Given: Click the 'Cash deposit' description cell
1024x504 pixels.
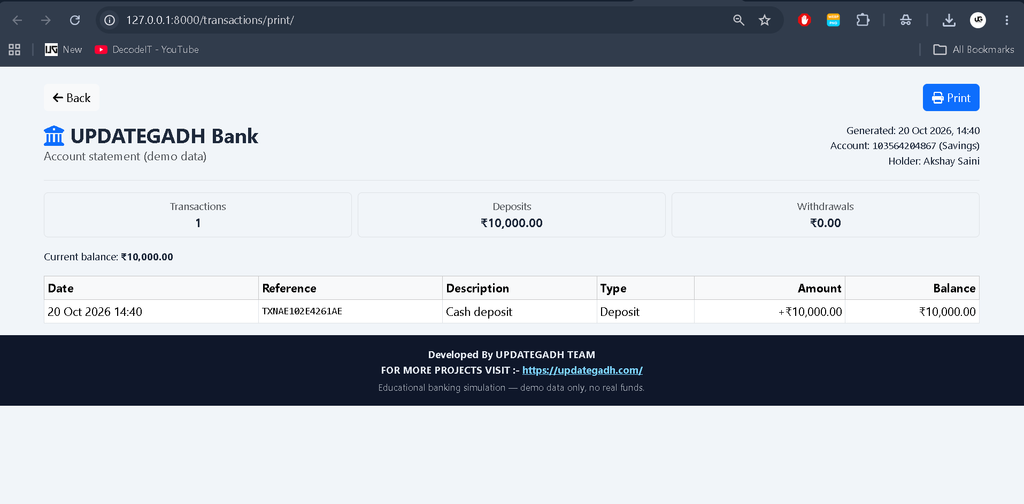Looking at the screenshot, I should click(x=519, y=311).
